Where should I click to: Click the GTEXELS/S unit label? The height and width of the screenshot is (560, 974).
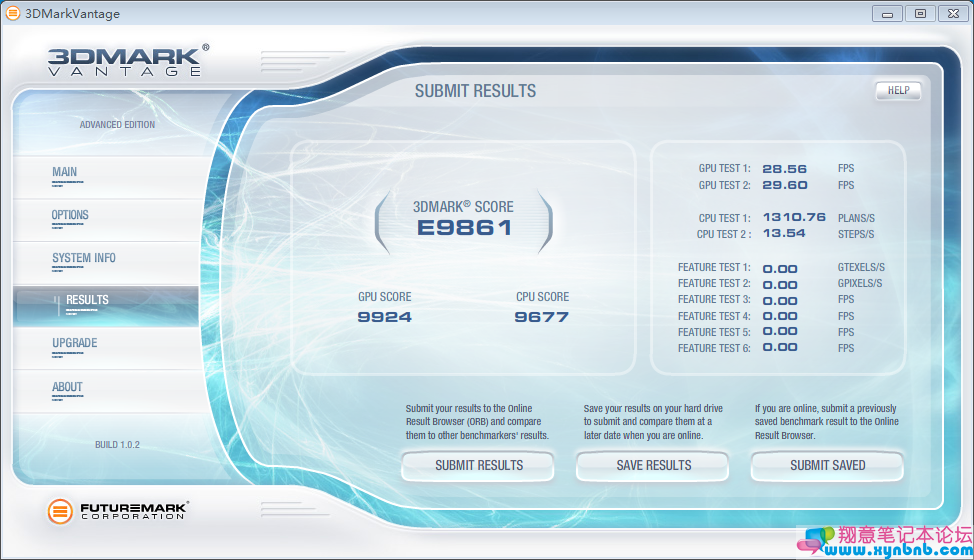pyautogui.click(x=861, y=268)
